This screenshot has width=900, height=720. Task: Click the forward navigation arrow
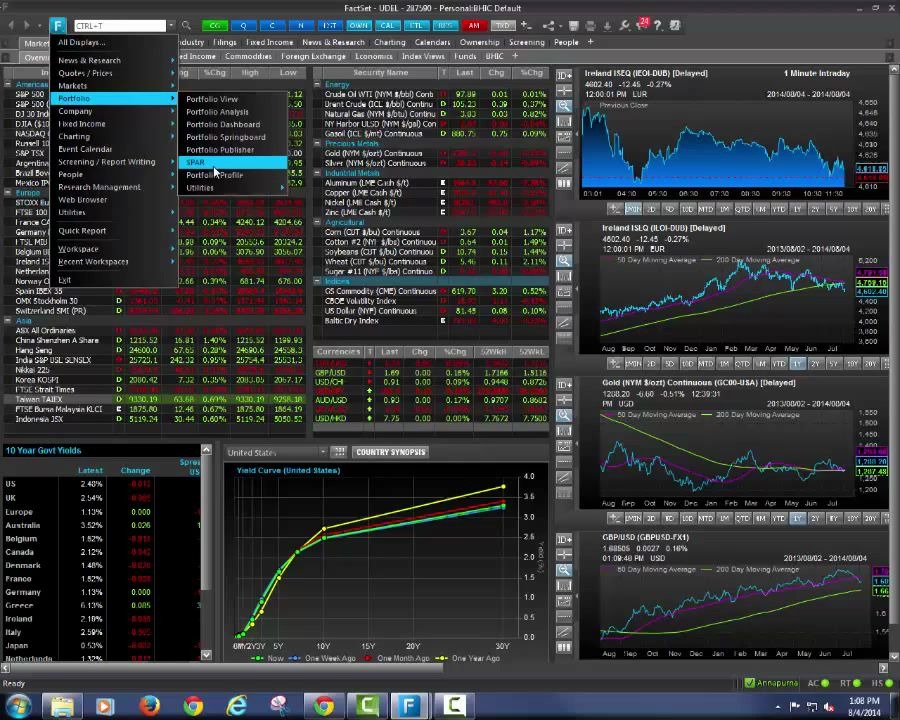pyautogui.click(x=26, y=25)
